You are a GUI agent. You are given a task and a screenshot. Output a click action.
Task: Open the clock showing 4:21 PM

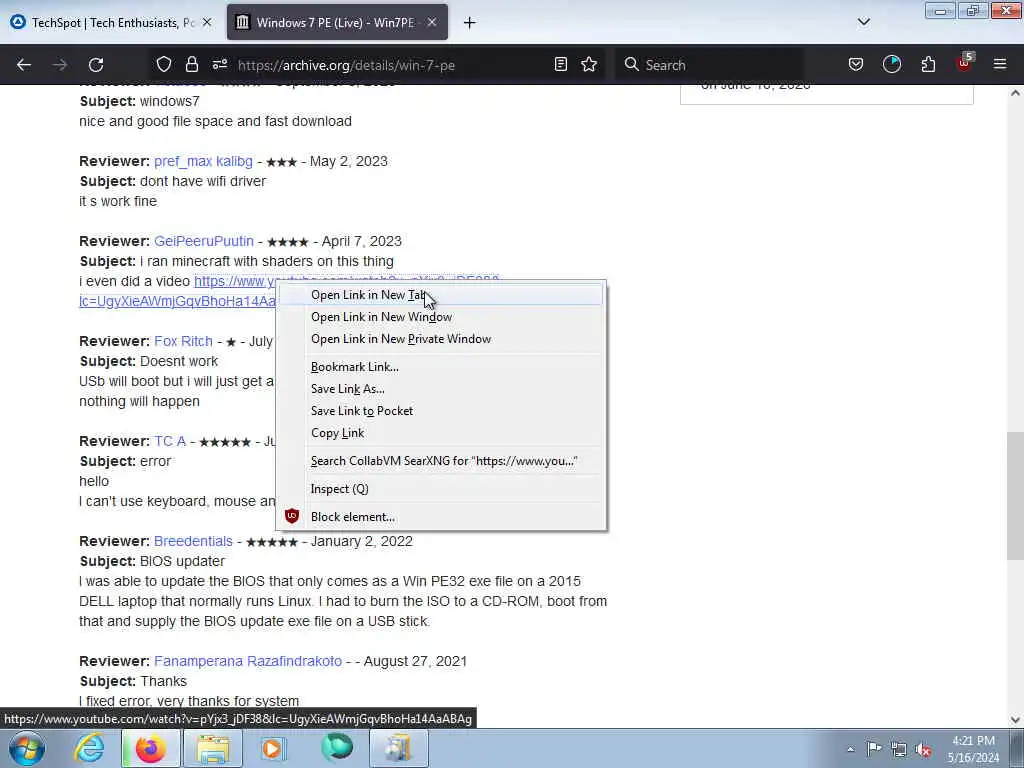973,749
